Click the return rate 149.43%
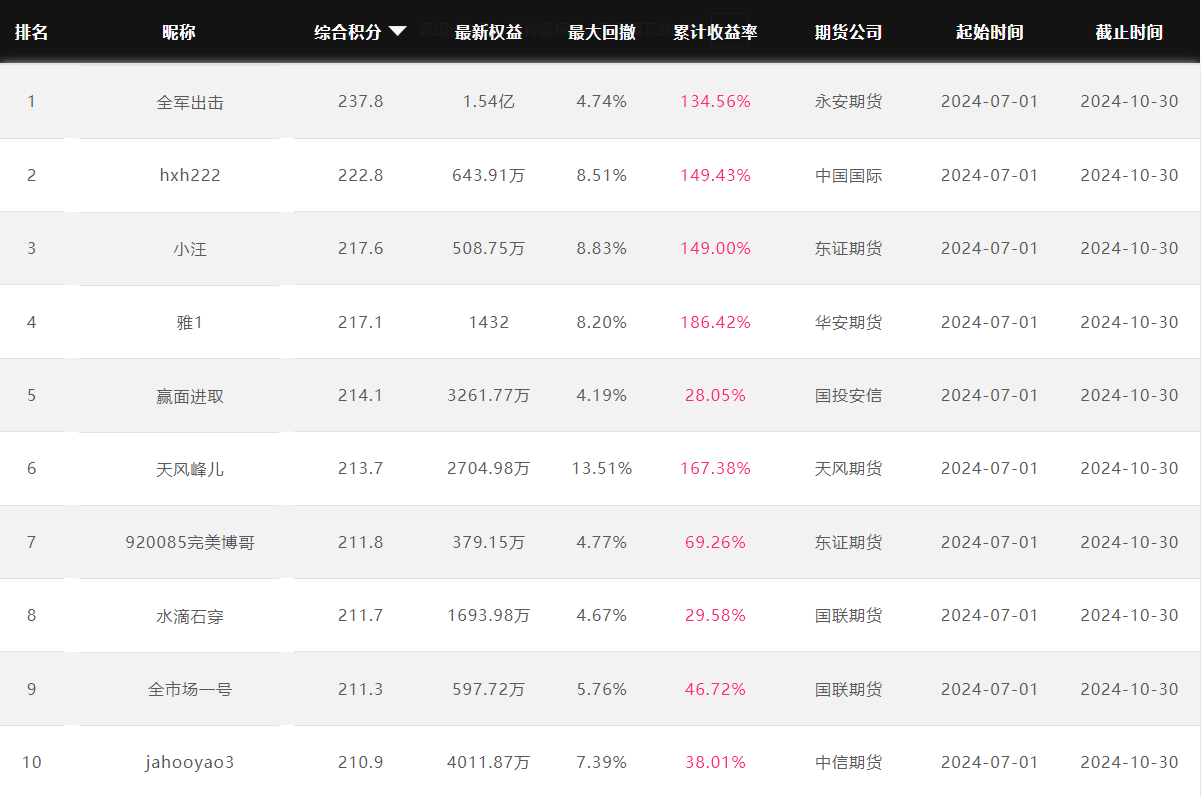The height and width of the screenshot is (797, 1201). click(715, 175)
